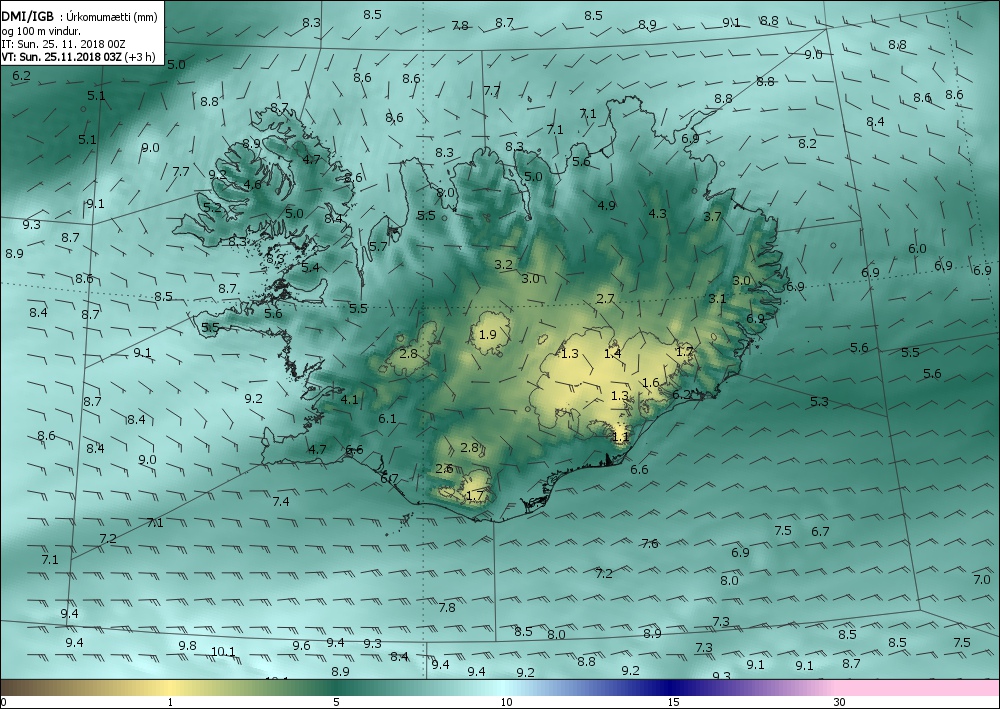Select the 1.6 value on the map

(651, 383)
